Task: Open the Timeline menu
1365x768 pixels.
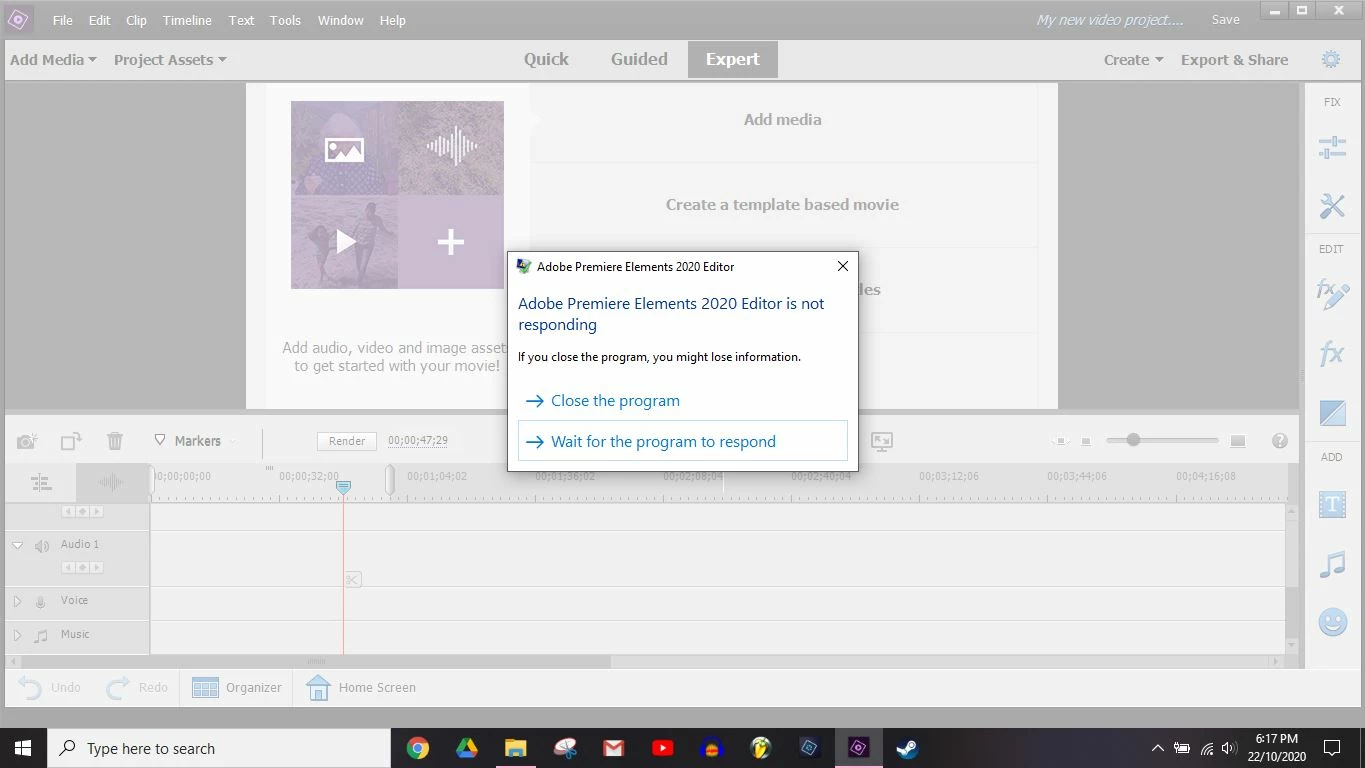Action: pos(187,20)
